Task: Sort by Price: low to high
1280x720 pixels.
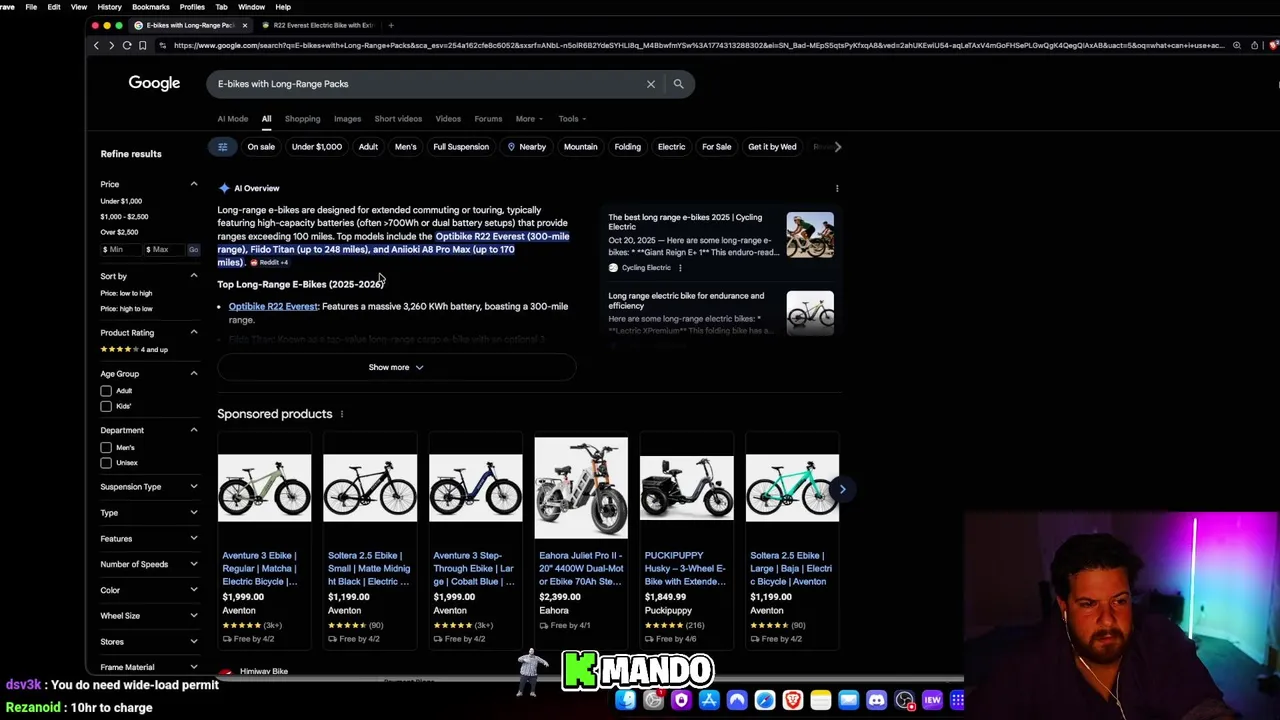Action: pos(126,293)
